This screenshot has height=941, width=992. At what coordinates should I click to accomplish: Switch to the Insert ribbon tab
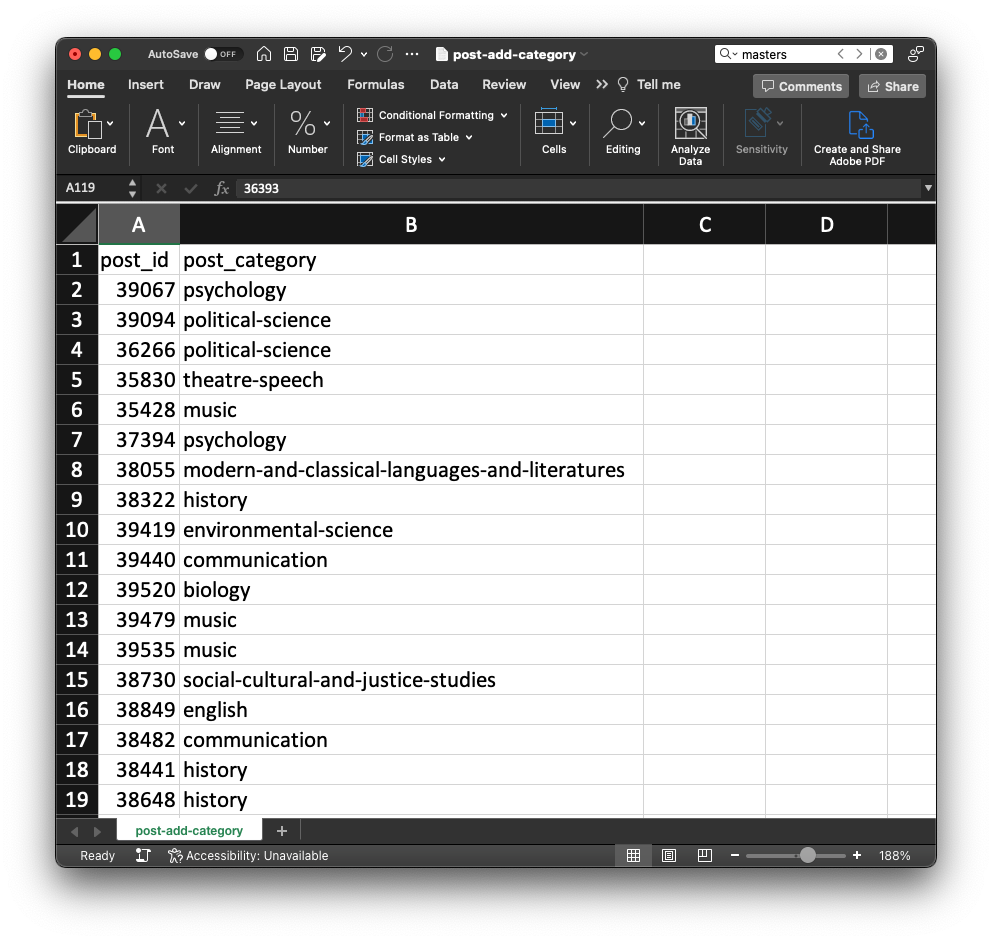pyautogui.click(x=146, y=85)
